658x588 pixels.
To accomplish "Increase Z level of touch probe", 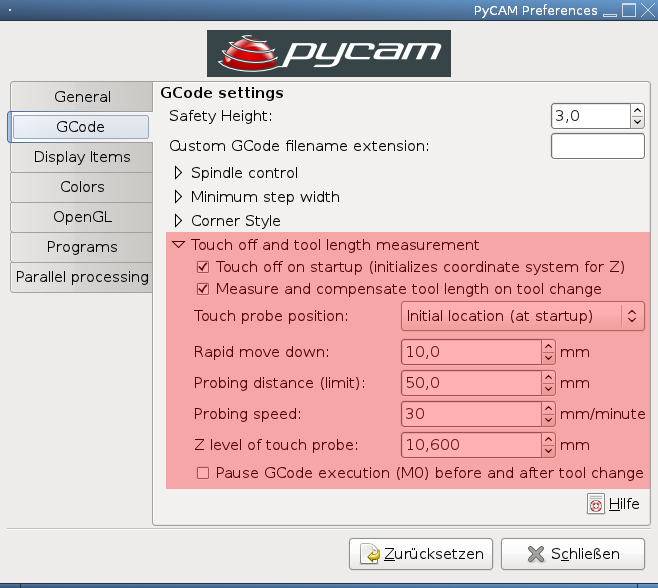I will click(x=548, y=439).
